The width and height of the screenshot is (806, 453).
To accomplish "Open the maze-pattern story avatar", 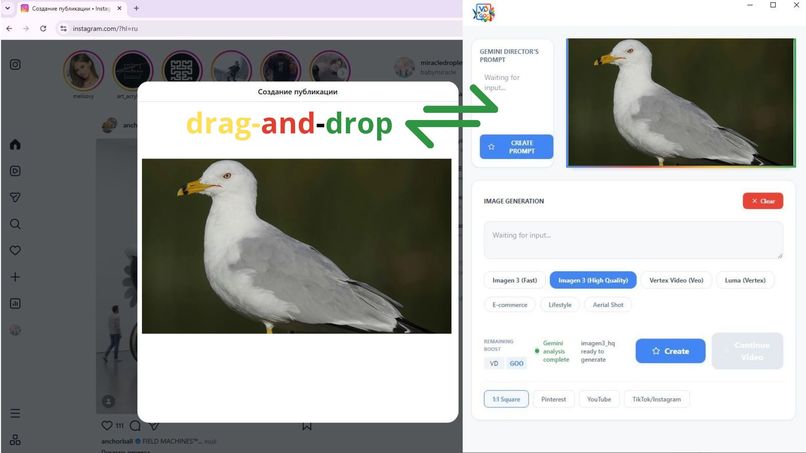I will pos(181,70).
